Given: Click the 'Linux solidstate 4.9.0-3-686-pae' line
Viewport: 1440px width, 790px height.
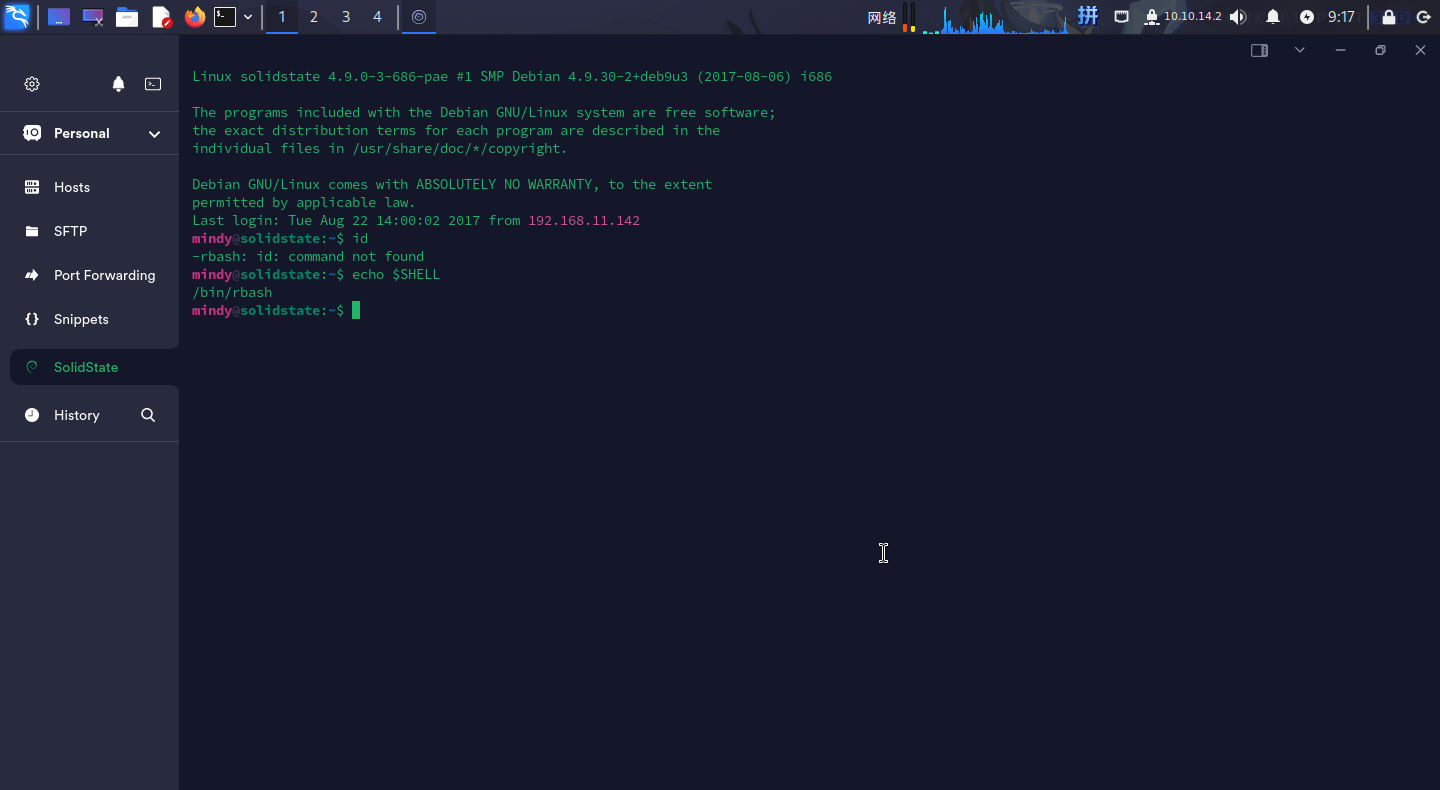Looking at the screenshot, I should point(512,76).
